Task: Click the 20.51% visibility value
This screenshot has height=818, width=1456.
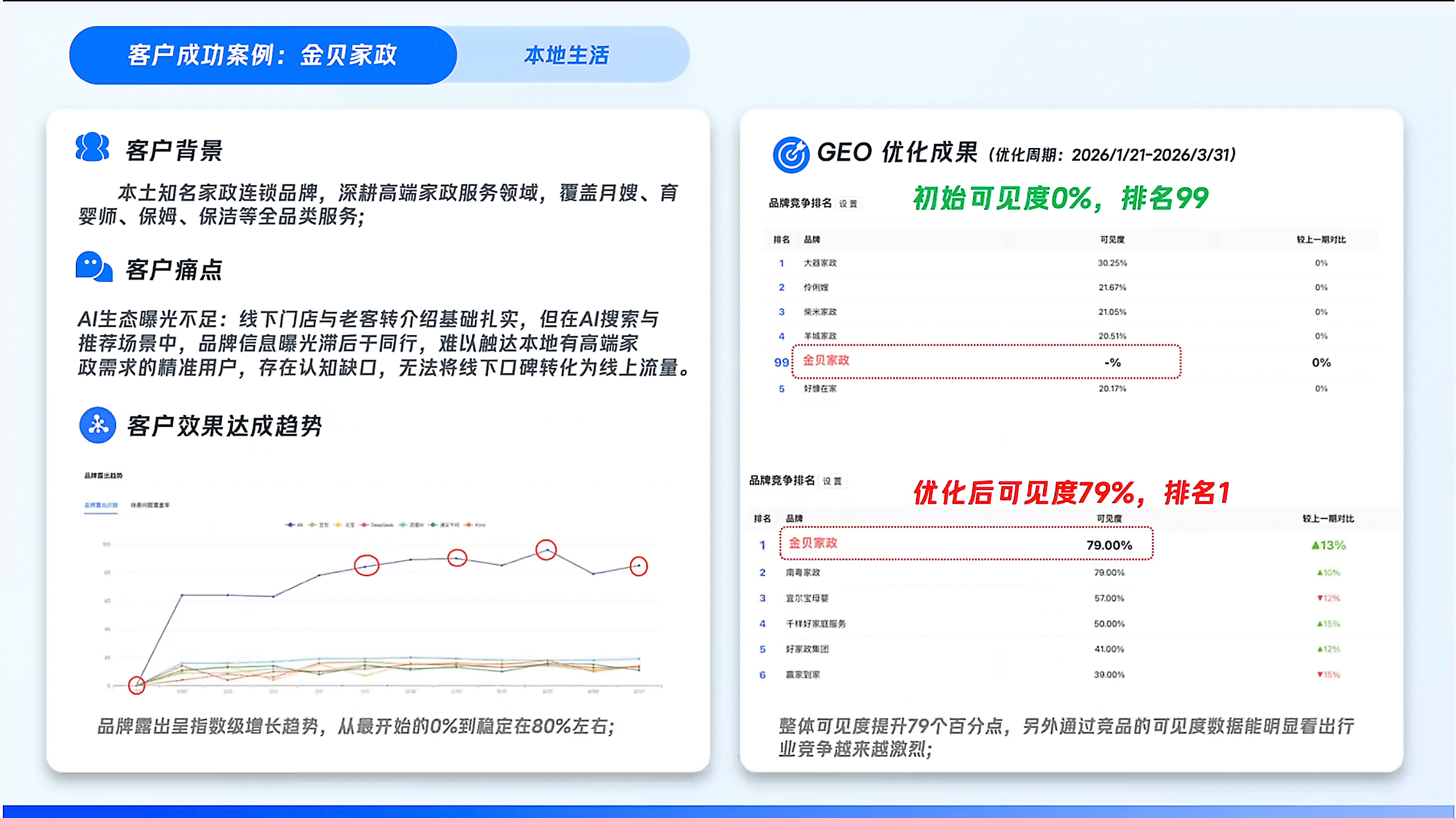Action: [1112, 336]
